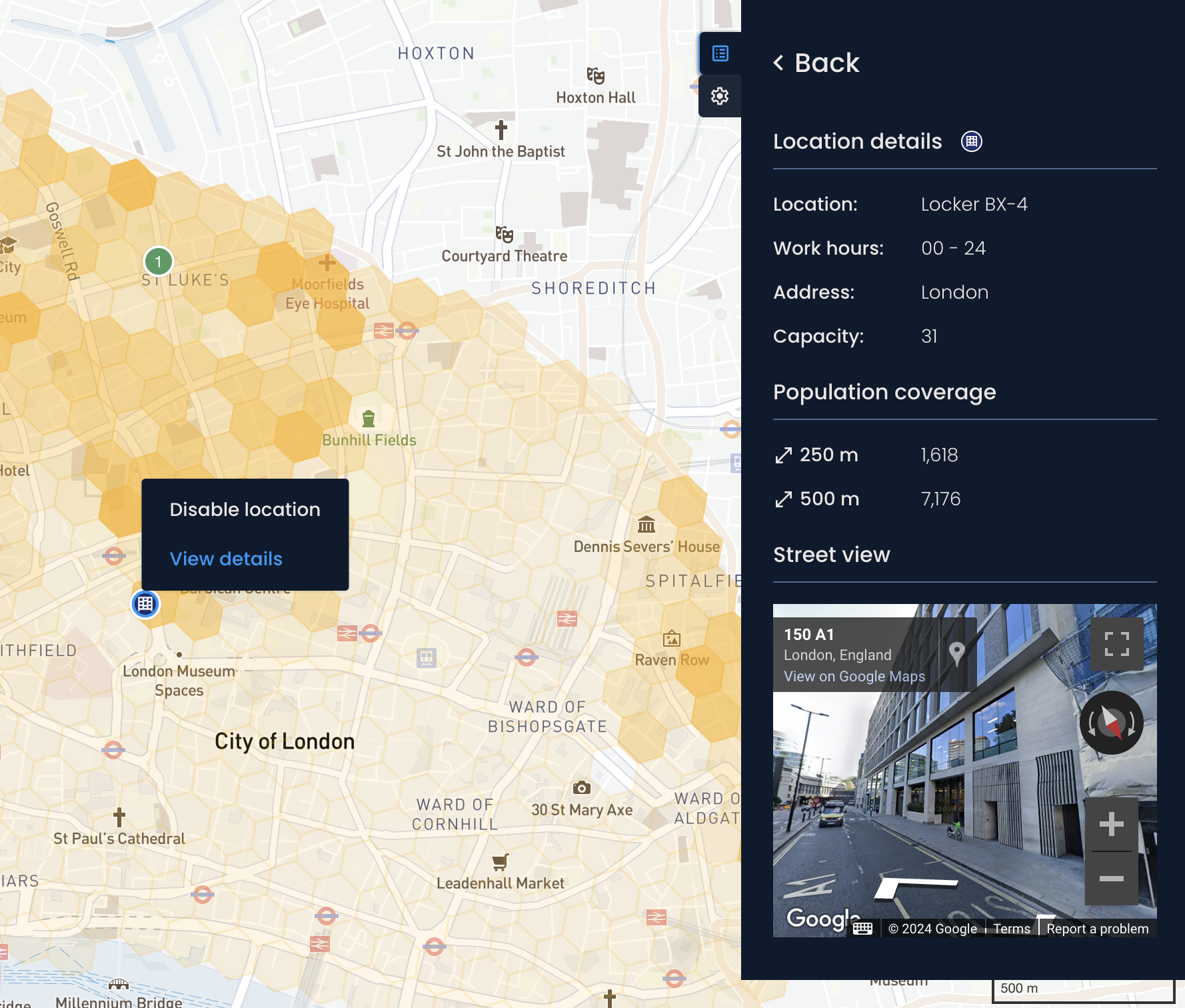Viewport: 1185px width, 1008px height.
Task: Click the Leadenhall Market shopping cart icon
Action: (x=501, y=862)
